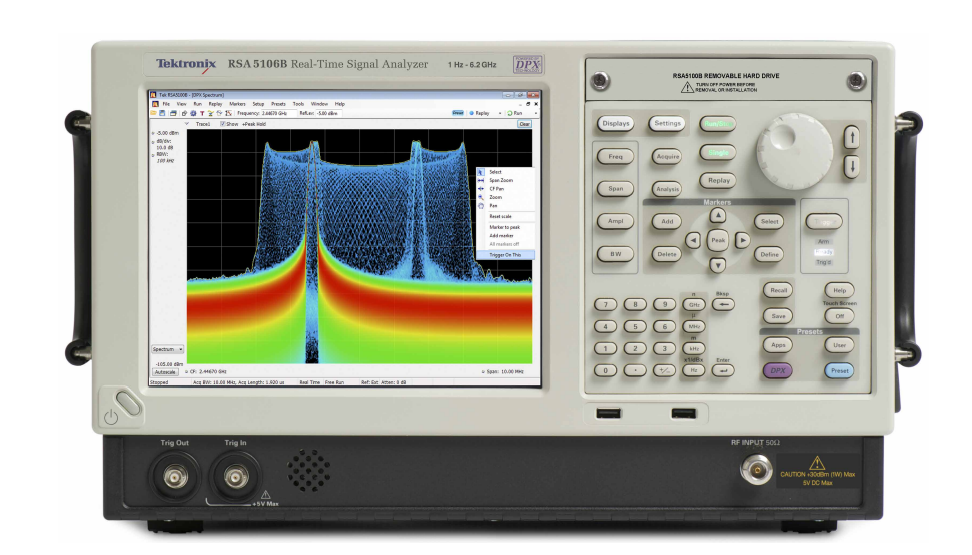Push the Analysis hardware button
972x555 pixels.
[668, 189]
